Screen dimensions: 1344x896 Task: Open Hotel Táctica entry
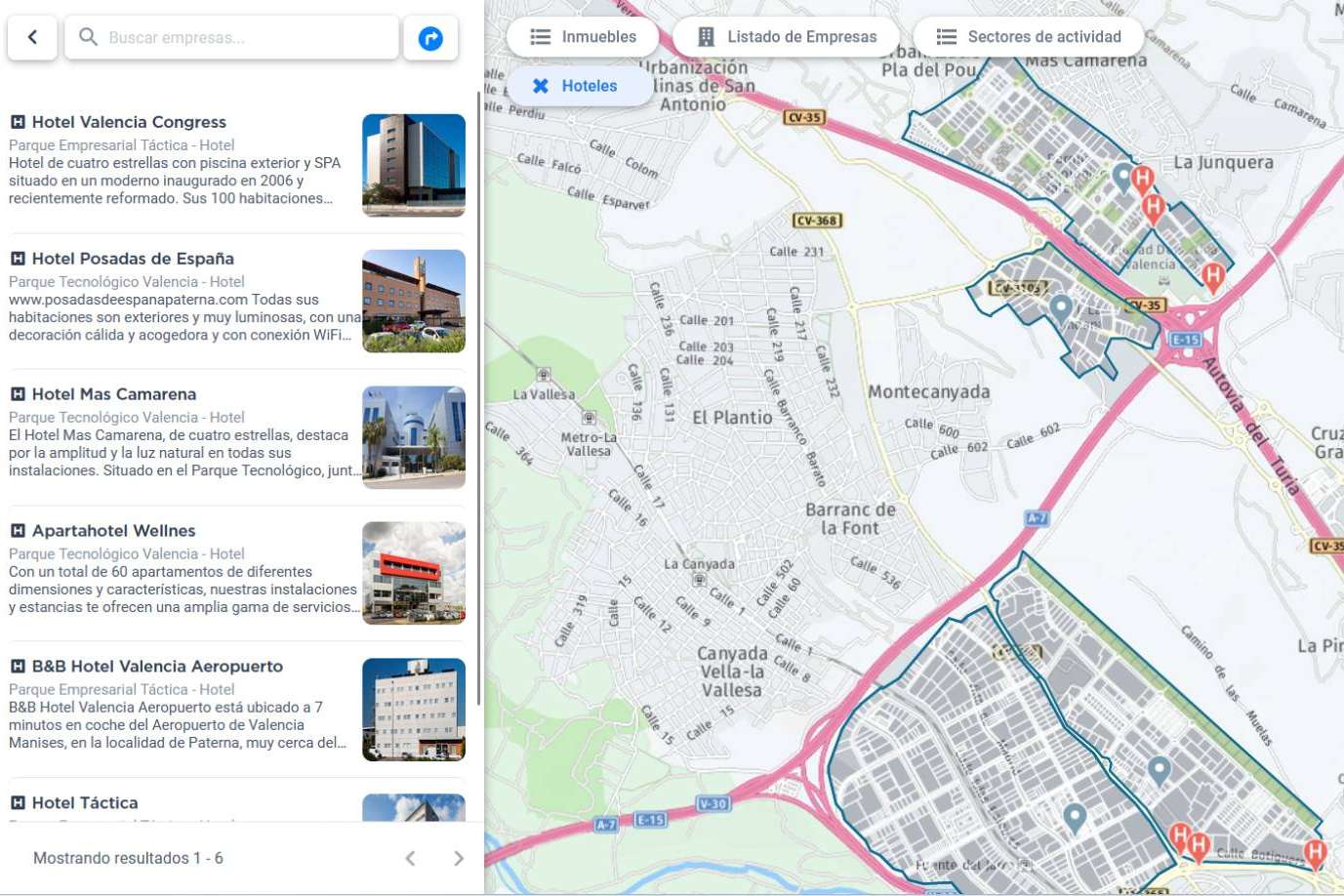(x=237, y=805)
